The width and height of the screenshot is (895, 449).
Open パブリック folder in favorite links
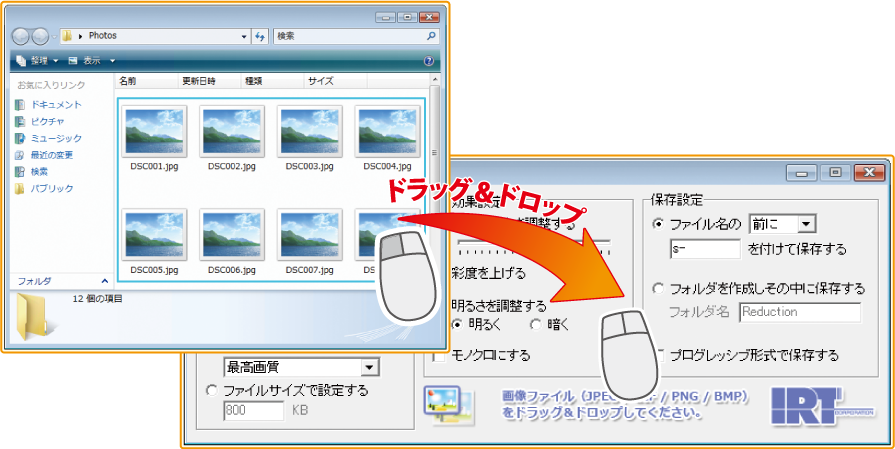(51, 188)
